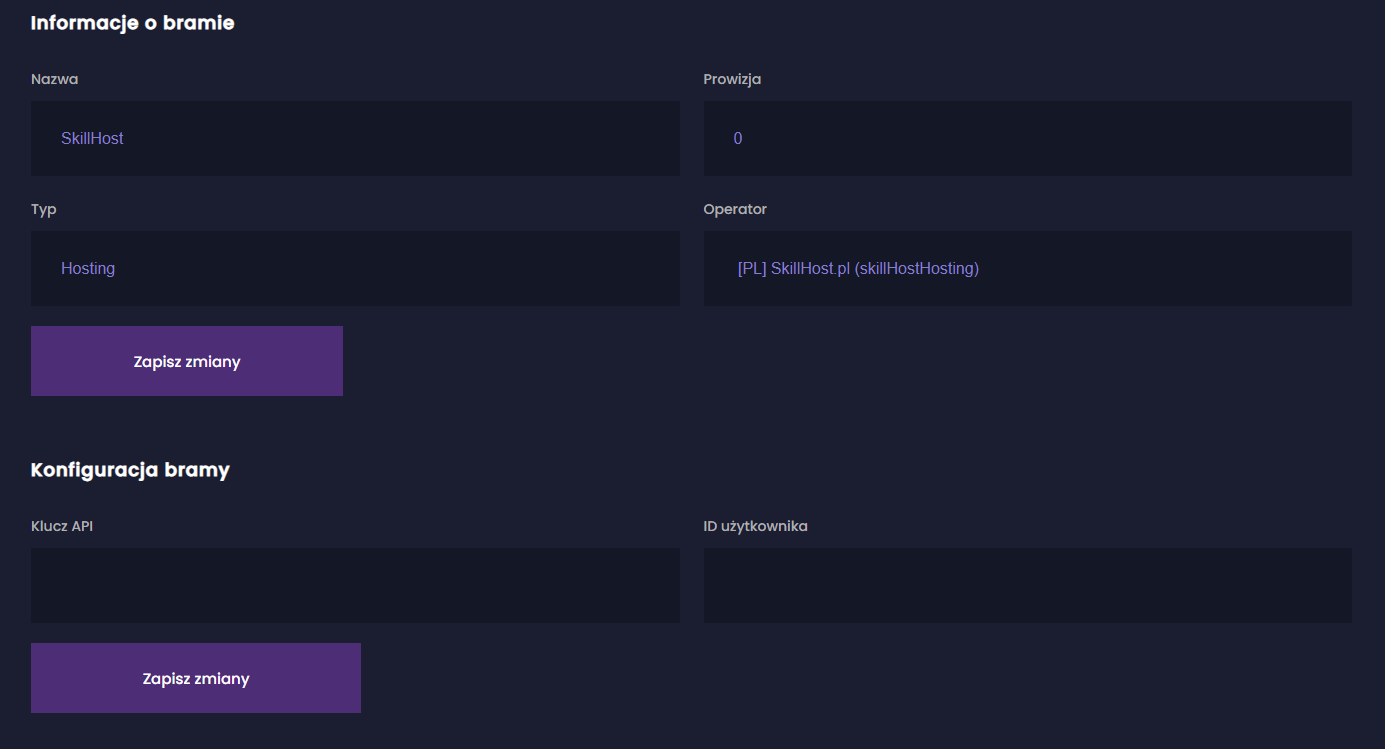
Task: Select the Typ label text
Action: (44, 209)
